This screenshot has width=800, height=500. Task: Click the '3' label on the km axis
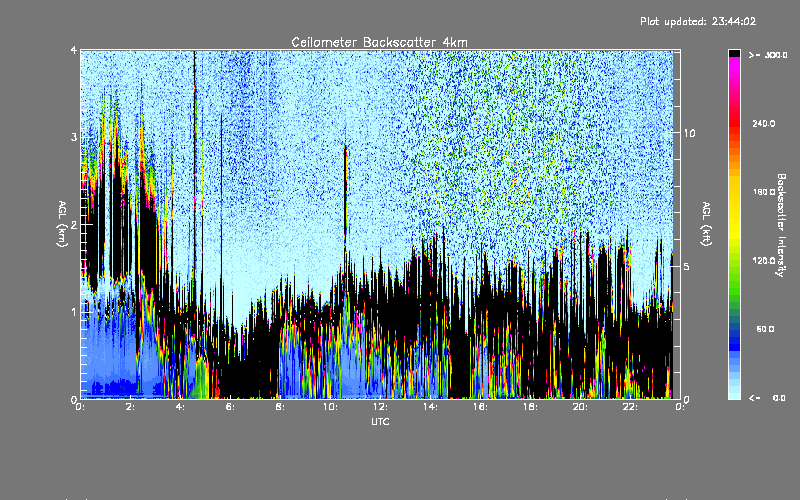pyautogui.click(x=74, y=137)
